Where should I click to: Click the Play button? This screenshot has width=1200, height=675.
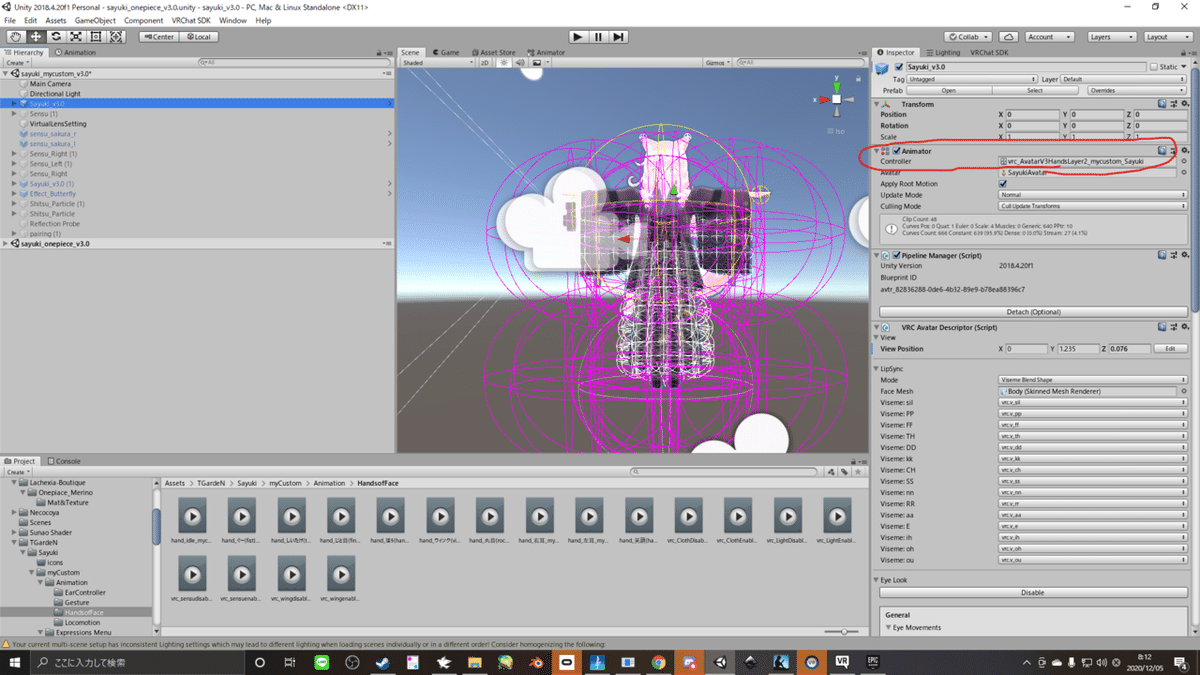tap(577, 37)
